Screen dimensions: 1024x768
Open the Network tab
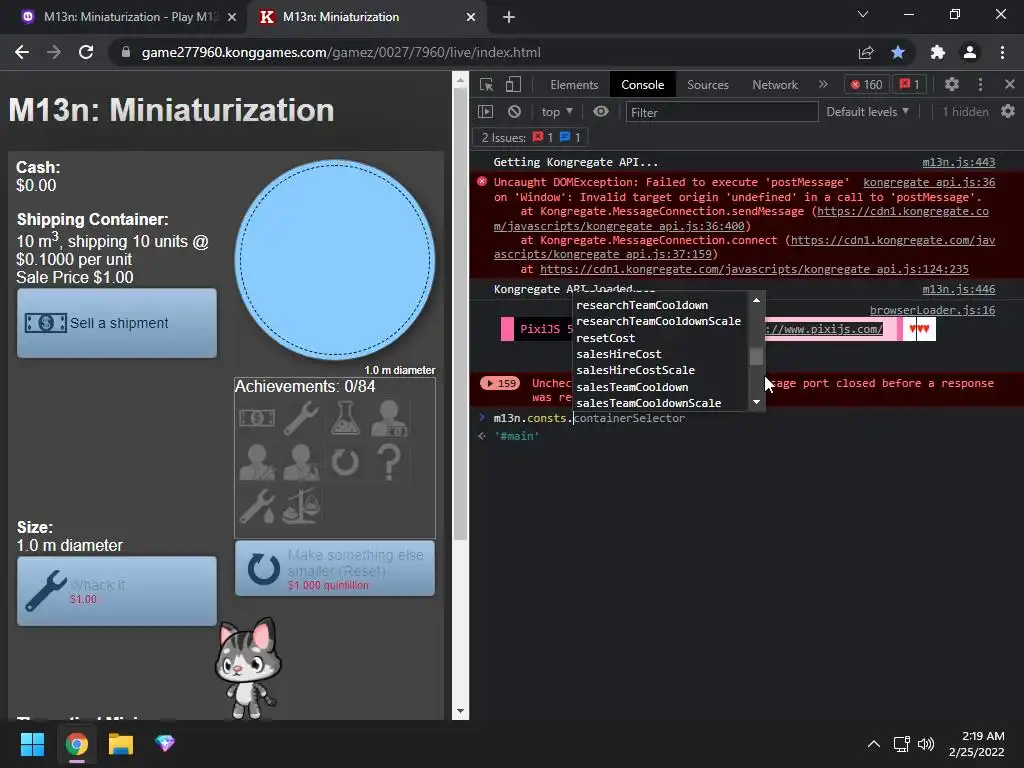[775, 85]
